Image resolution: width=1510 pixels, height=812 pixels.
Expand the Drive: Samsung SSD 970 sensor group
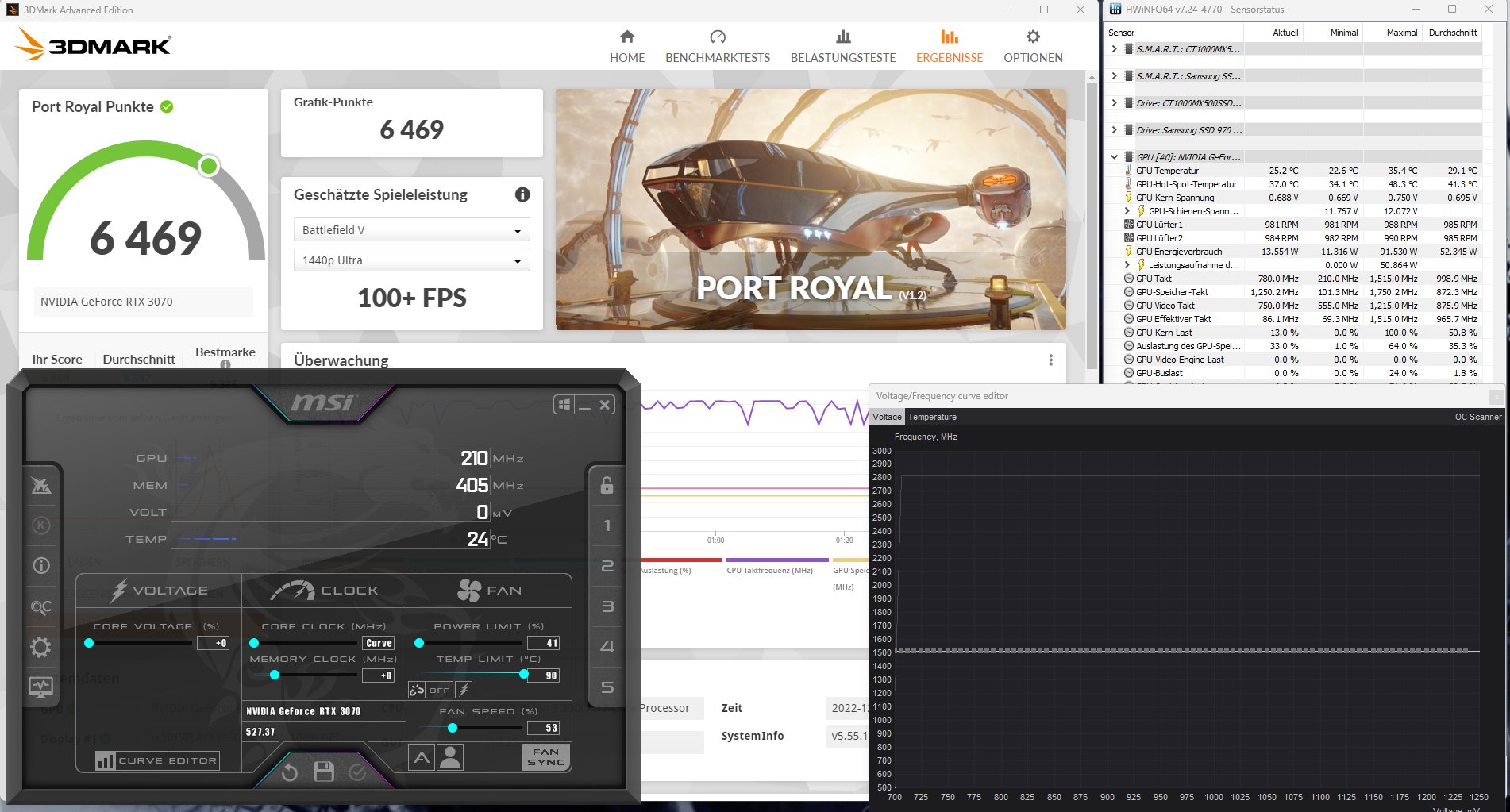point(1115,130)
